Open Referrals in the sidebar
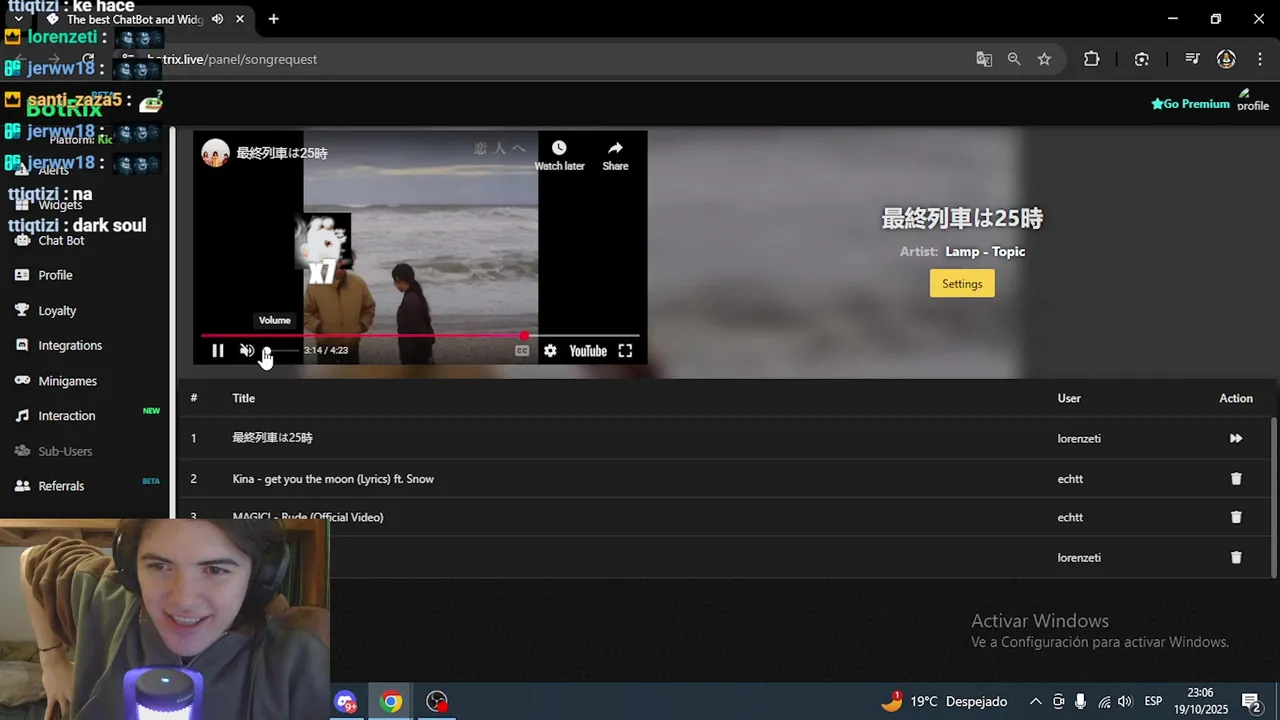This screenshot has width=1280, height=720. click(61, 486)
